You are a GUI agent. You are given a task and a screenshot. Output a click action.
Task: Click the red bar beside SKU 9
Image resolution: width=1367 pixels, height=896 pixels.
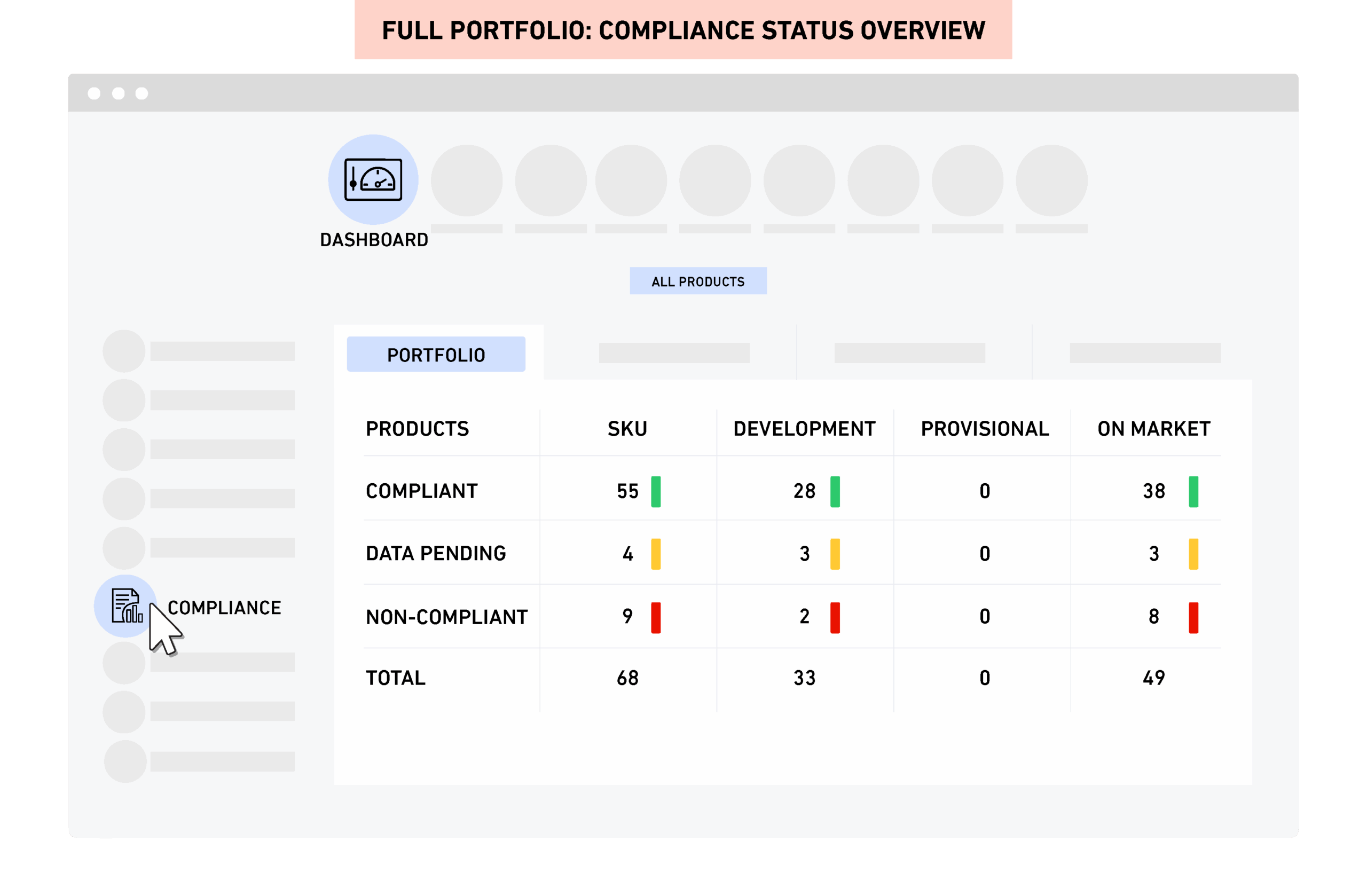(655, 617)
